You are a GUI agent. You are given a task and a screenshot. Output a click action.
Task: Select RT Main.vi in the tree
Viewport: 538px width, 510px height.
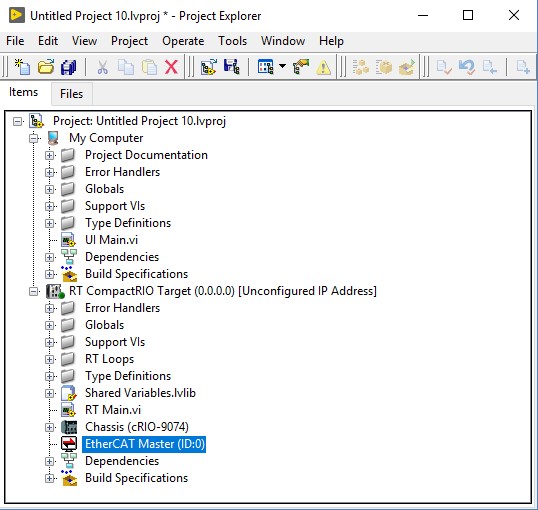113,410
